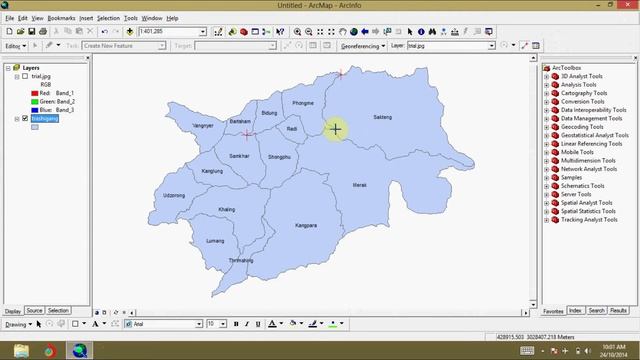Toggle bold text formatting
Viewport: 640px width, 360px height.
point(236,324)
